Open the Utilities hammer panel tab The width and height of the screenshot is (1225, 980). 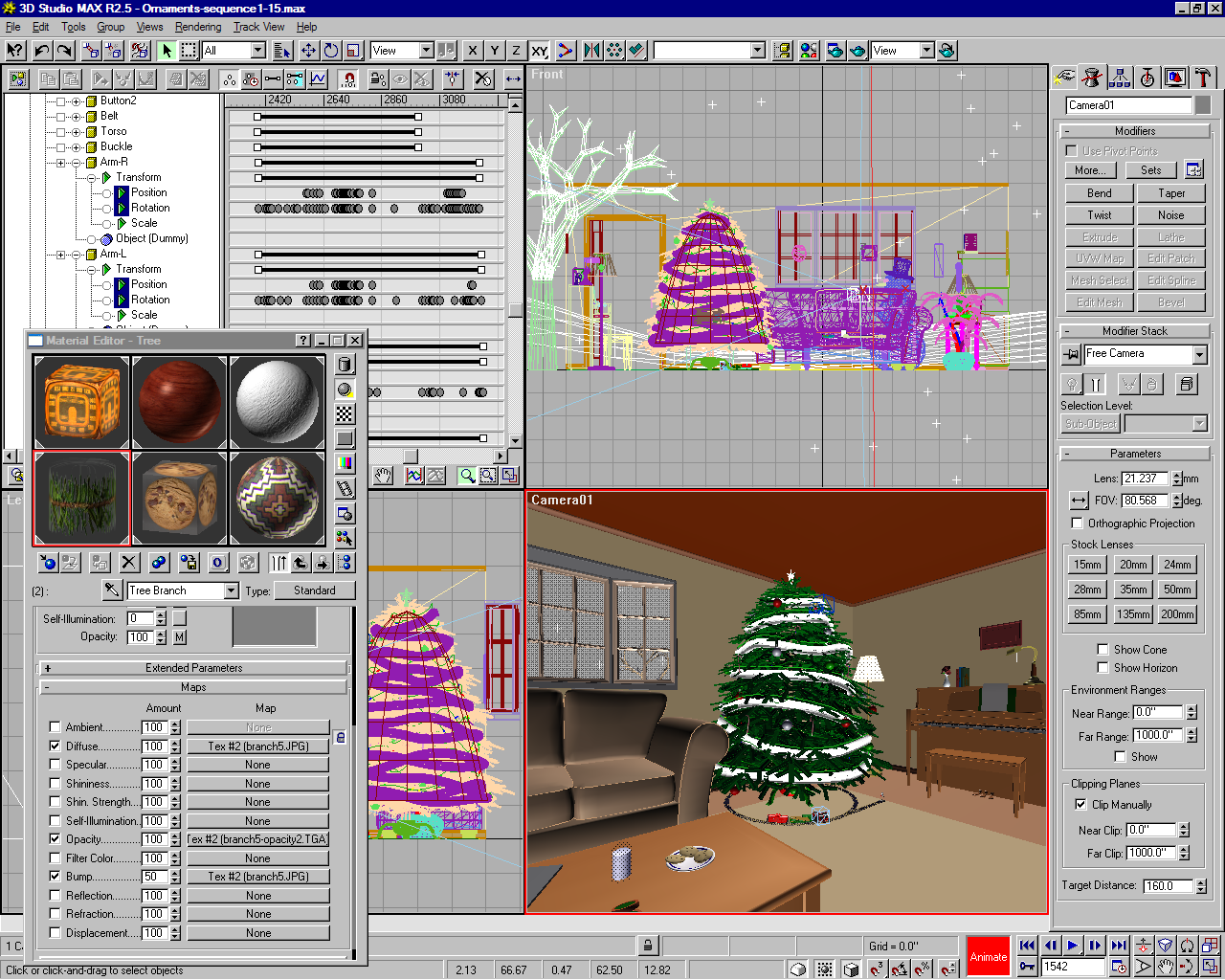point(1203,78)
